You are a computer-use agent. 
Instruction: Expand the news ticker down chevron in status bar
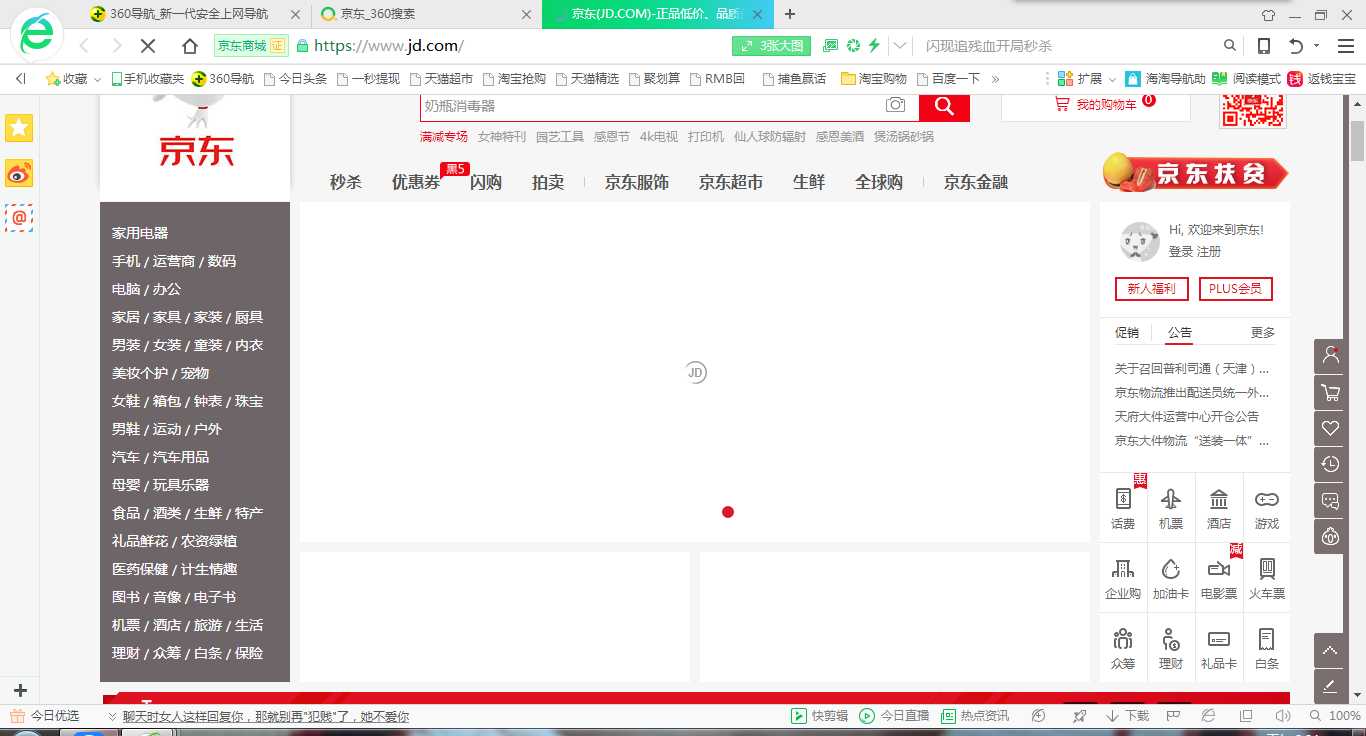(x=112, y=717)
